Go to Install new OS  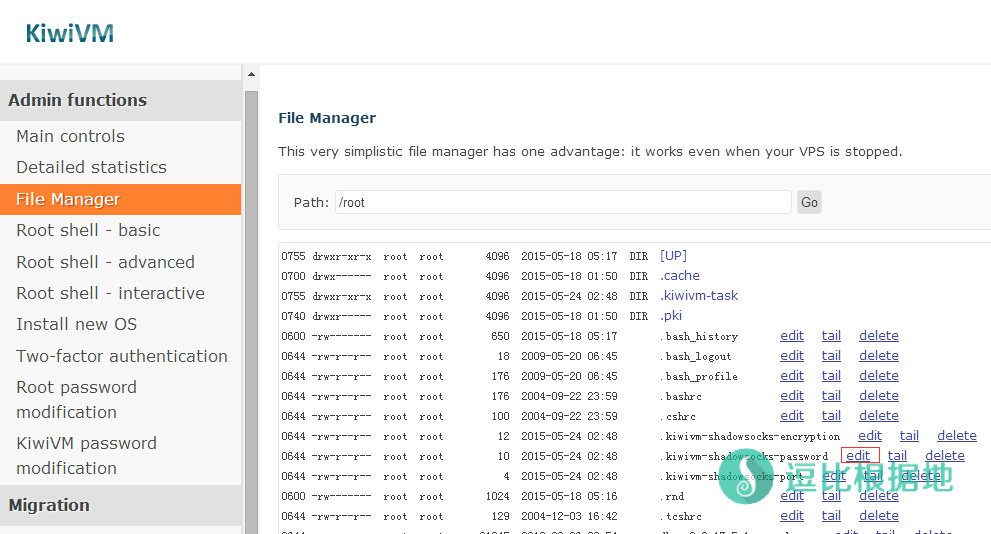point(76,324)
